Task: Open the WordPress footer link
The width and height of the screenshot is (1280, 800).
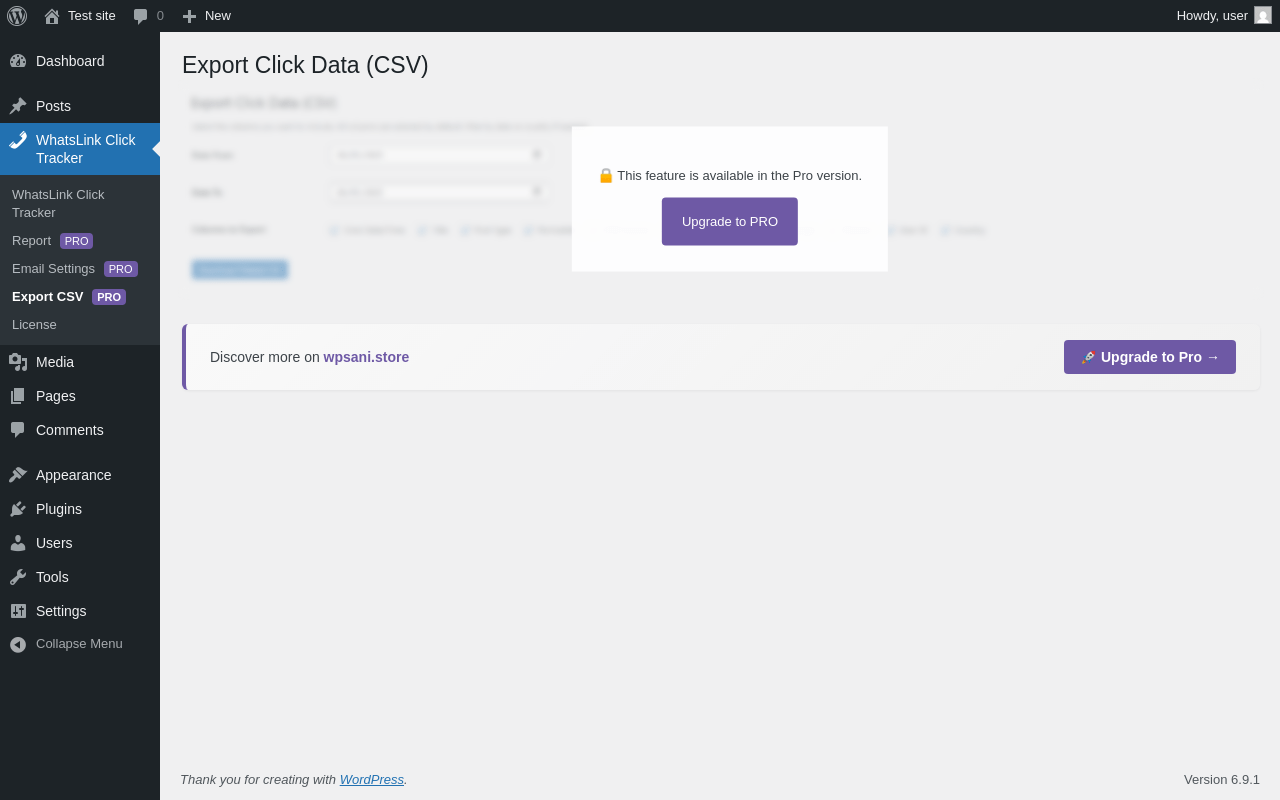Action: tap(372, 779)
